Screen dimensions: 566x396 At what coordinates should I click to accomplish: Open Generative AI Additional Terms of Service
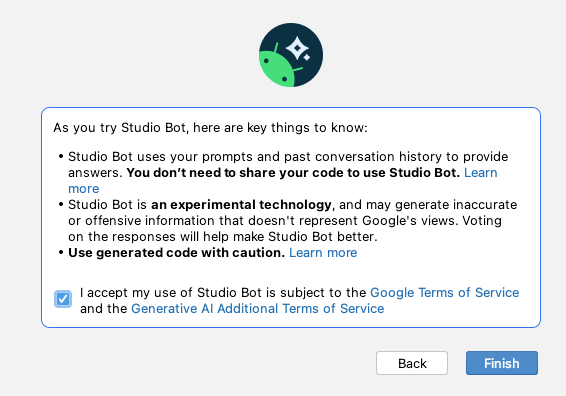[x=258, y=309]
